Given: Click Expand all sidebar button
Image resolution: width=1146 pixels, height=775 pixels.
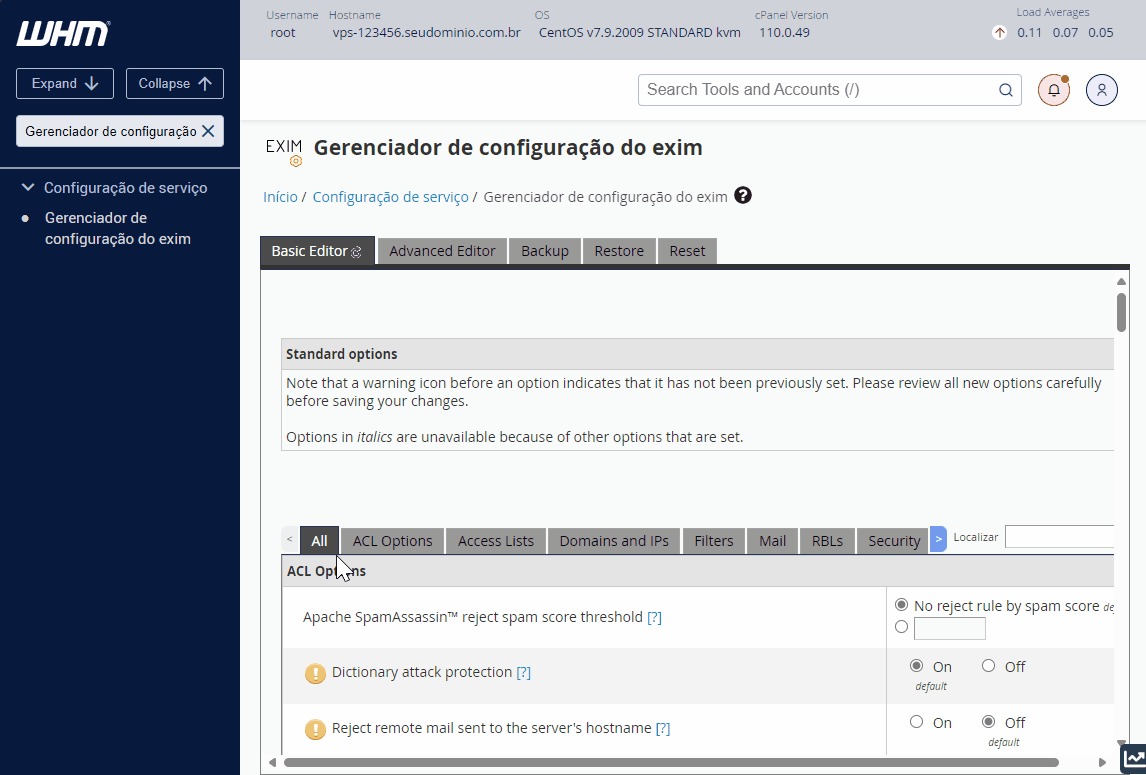Looking at the screenshot, I should pyautogui.click(x=65, y=83).
